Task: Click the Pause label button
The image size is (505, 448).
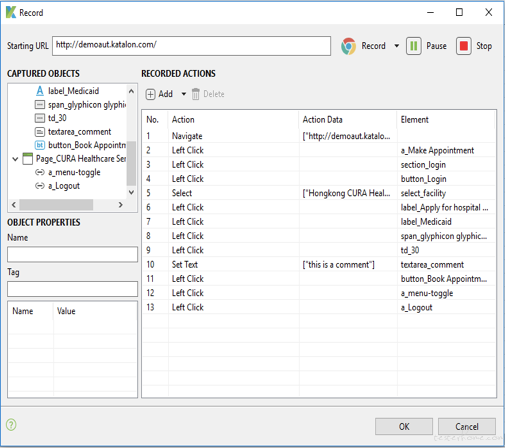Action: [436, 46]
